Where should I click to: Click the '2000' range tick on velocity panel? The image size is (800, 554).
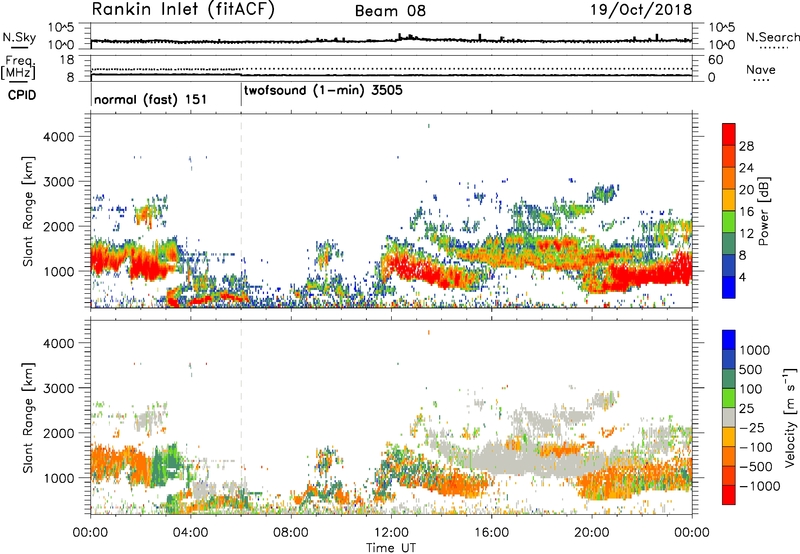coord(58,434)
